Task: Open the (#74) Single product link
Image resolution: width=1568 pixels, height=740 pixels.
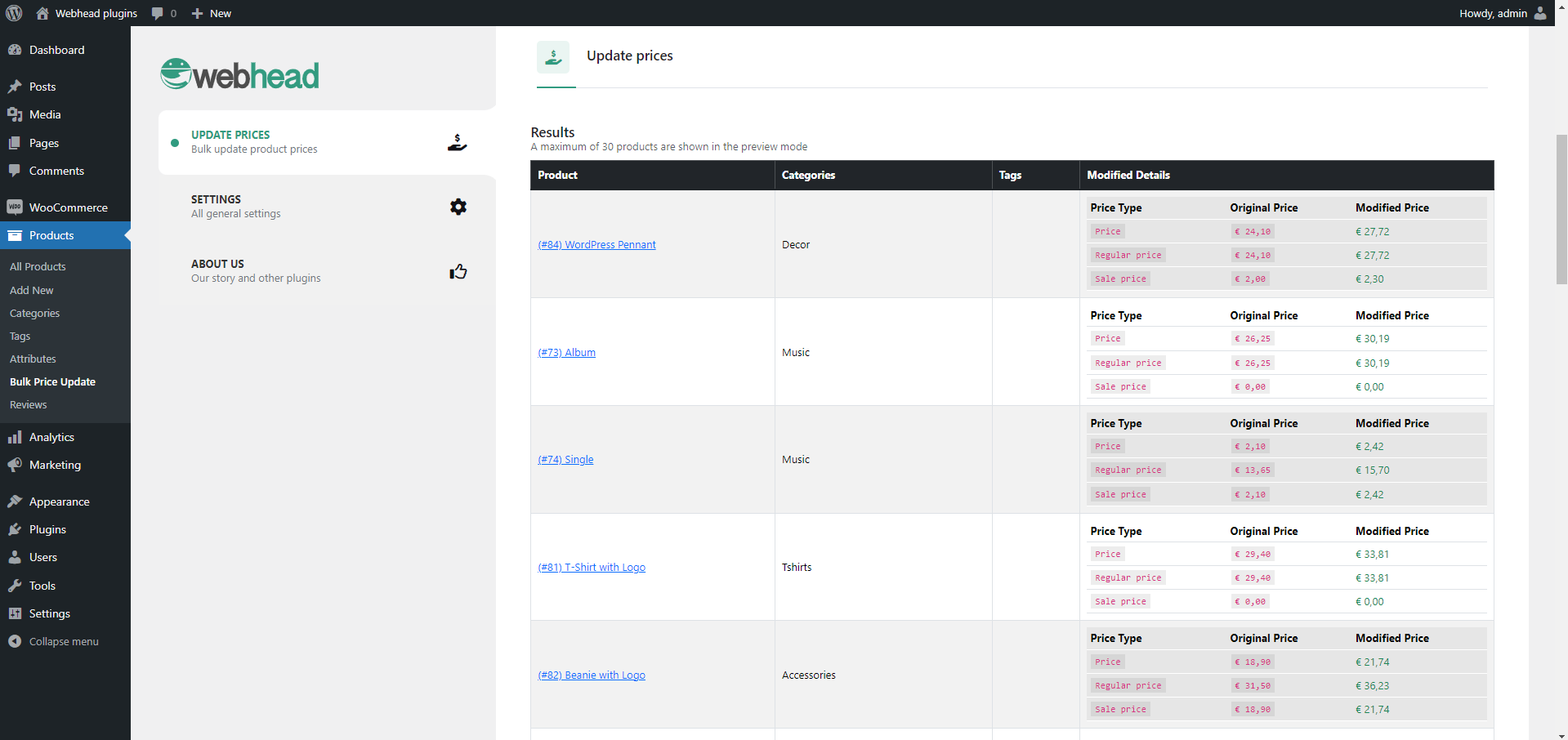Action: click(x=565, y=459)
